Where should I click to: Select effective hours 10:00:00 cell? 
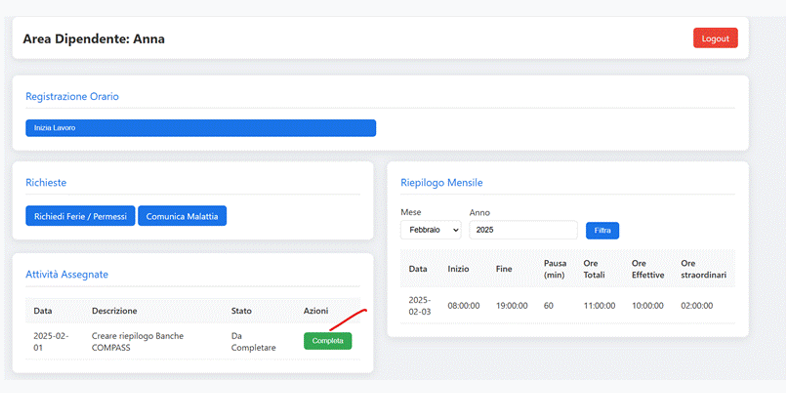tap(648, 306)
